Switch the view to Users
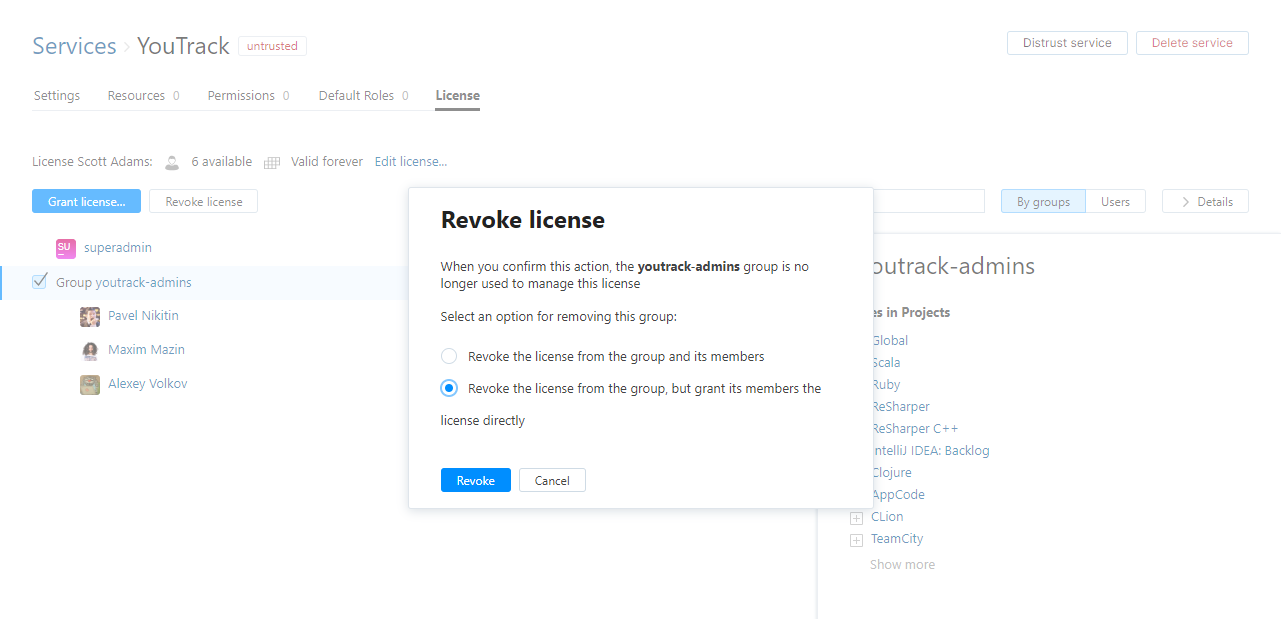The height and width of the screenshot is (619, 1281). tap(1115, 201)
